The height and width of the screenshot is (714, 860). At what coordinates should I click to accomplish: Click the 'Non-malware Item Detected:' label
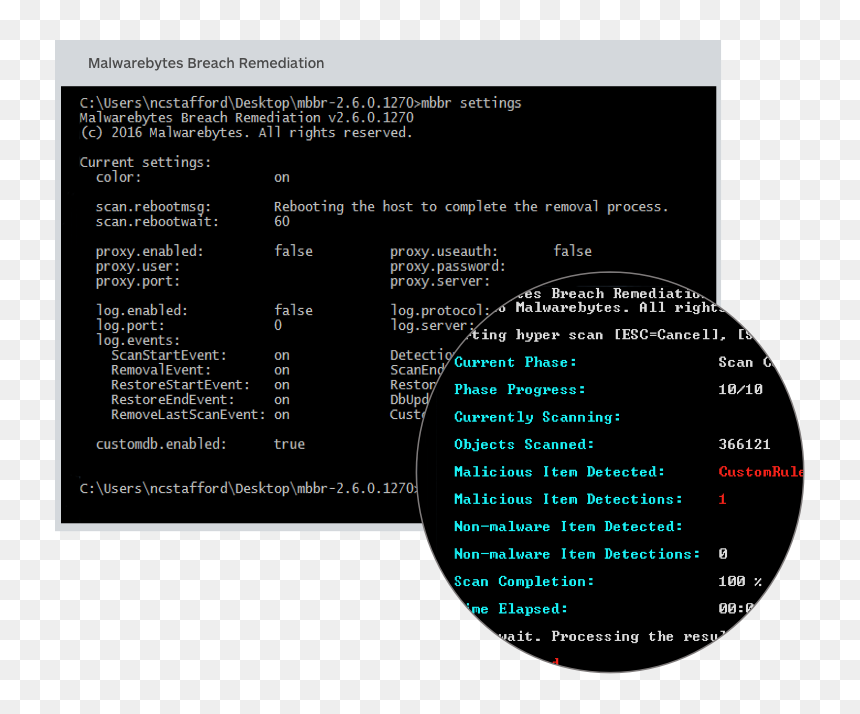coord(568,527)
